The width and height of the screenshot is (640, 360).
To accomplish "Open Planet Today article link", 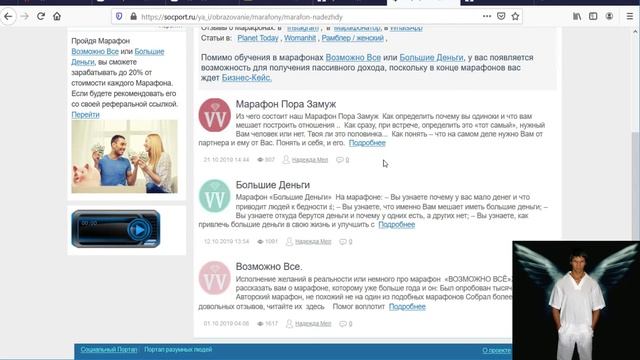I will [x=258, y=38].
